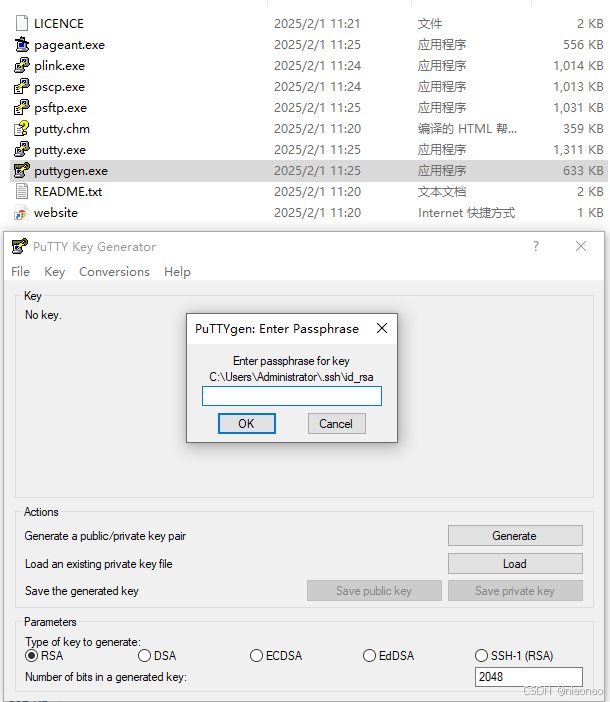Click the Save public key button
The height and width of the screenshot is (702, 610).
tap(374, 591)
